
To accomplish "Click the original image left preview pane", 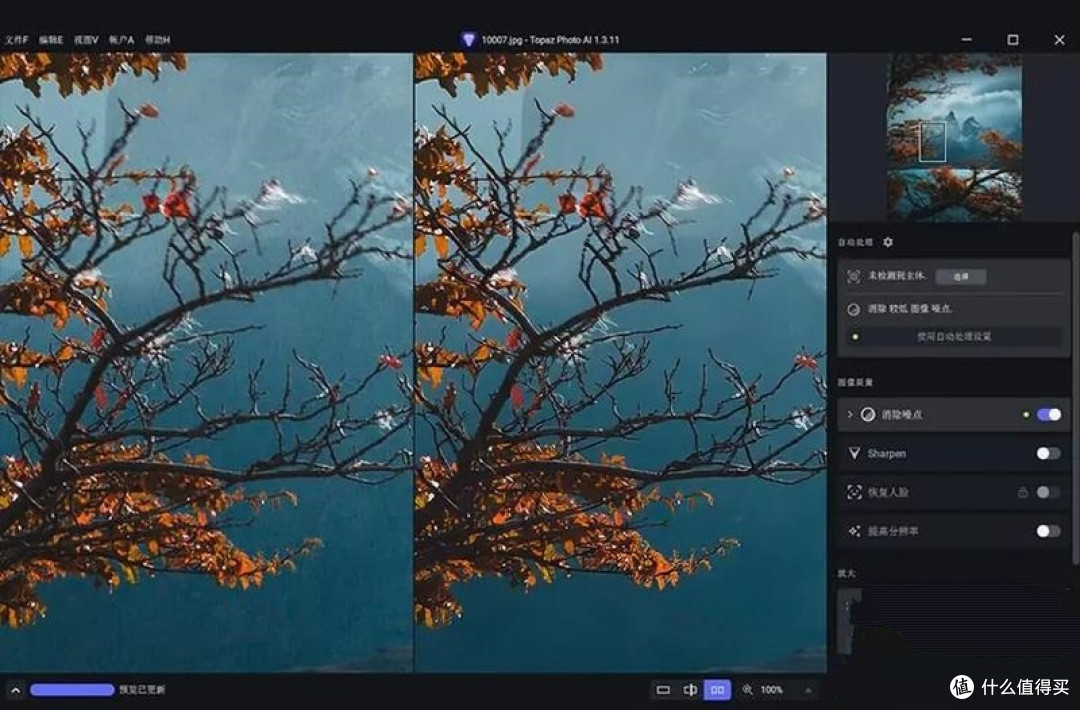I will 206,362.
